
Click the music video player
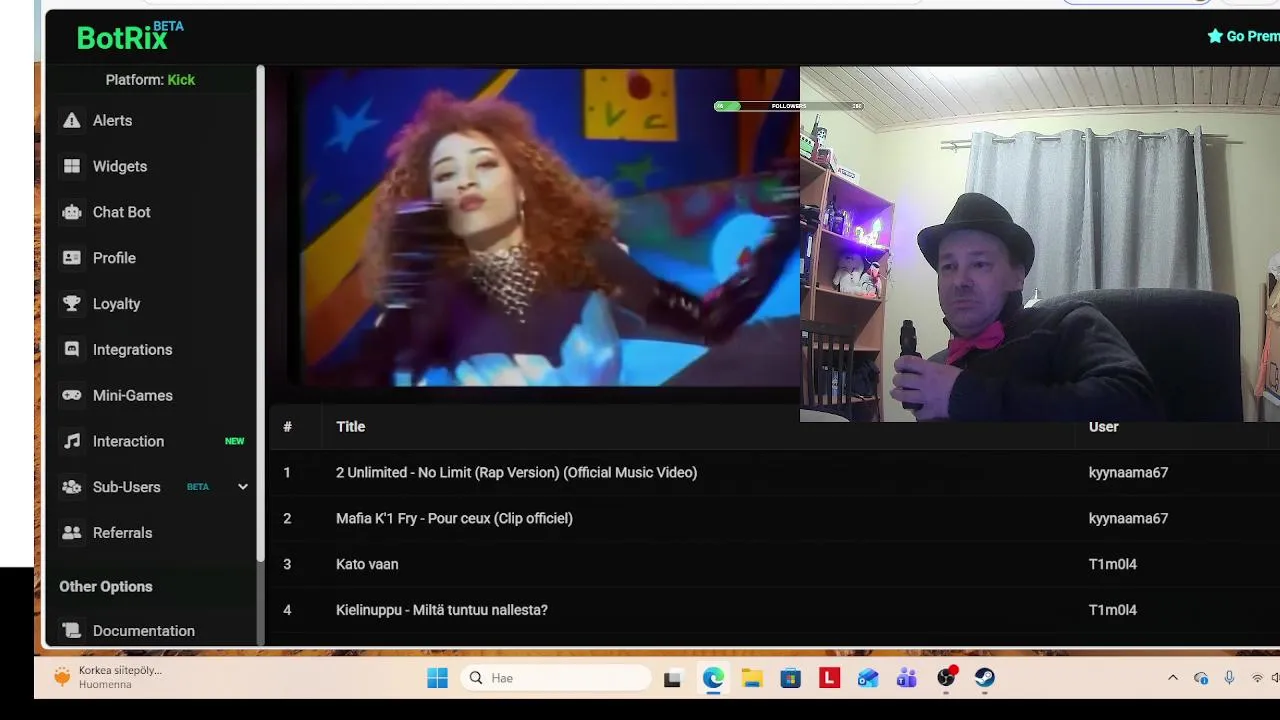tap(533, 227)
